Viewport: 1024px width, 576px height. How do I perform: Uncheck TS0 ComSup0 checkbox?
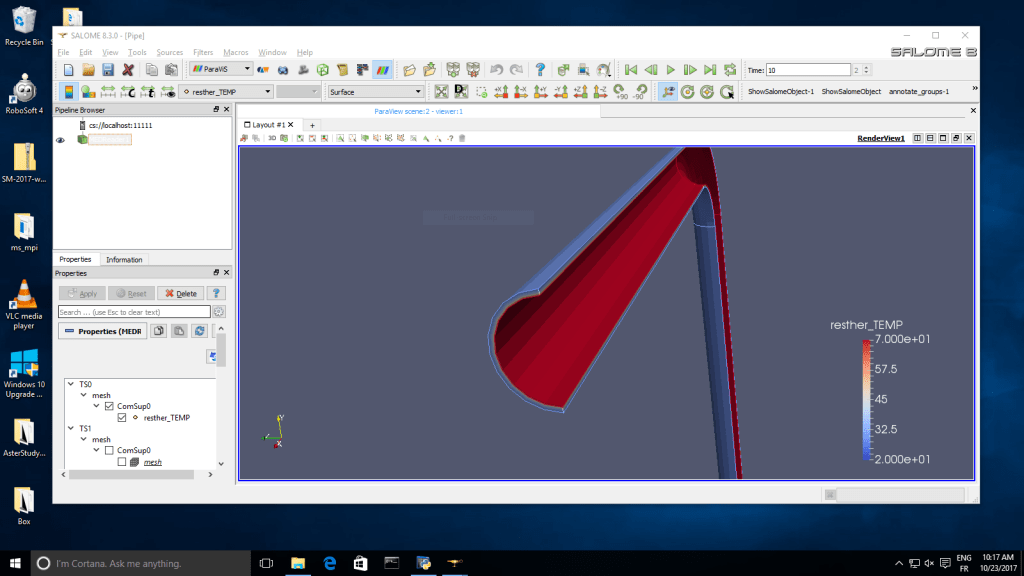(109, 406)
